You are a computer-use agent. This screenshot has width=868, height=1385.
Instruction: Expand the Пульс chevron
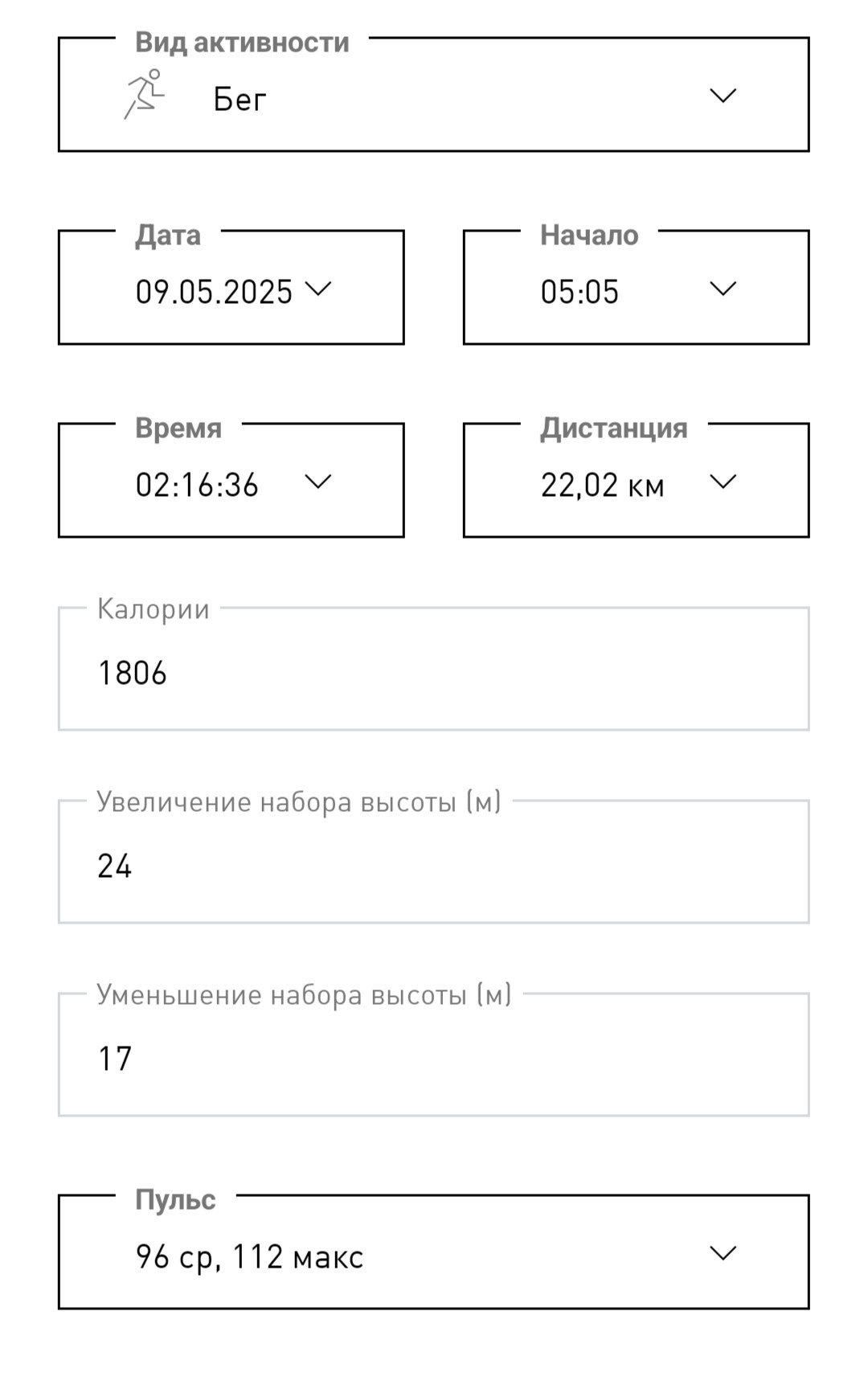click(x=723, y=1253)
